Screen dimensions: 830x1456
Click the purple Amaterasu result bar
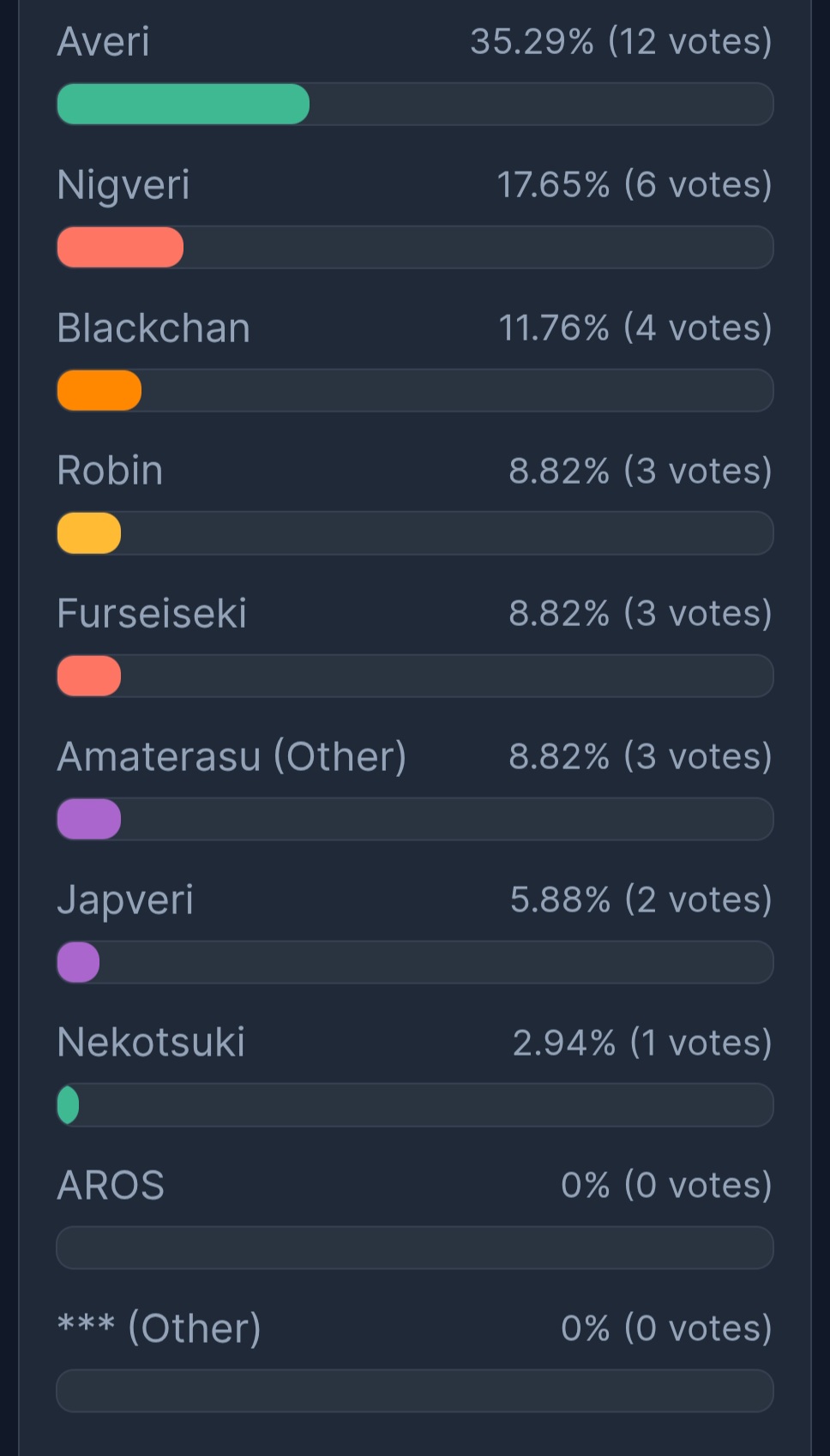pos(89,820)
